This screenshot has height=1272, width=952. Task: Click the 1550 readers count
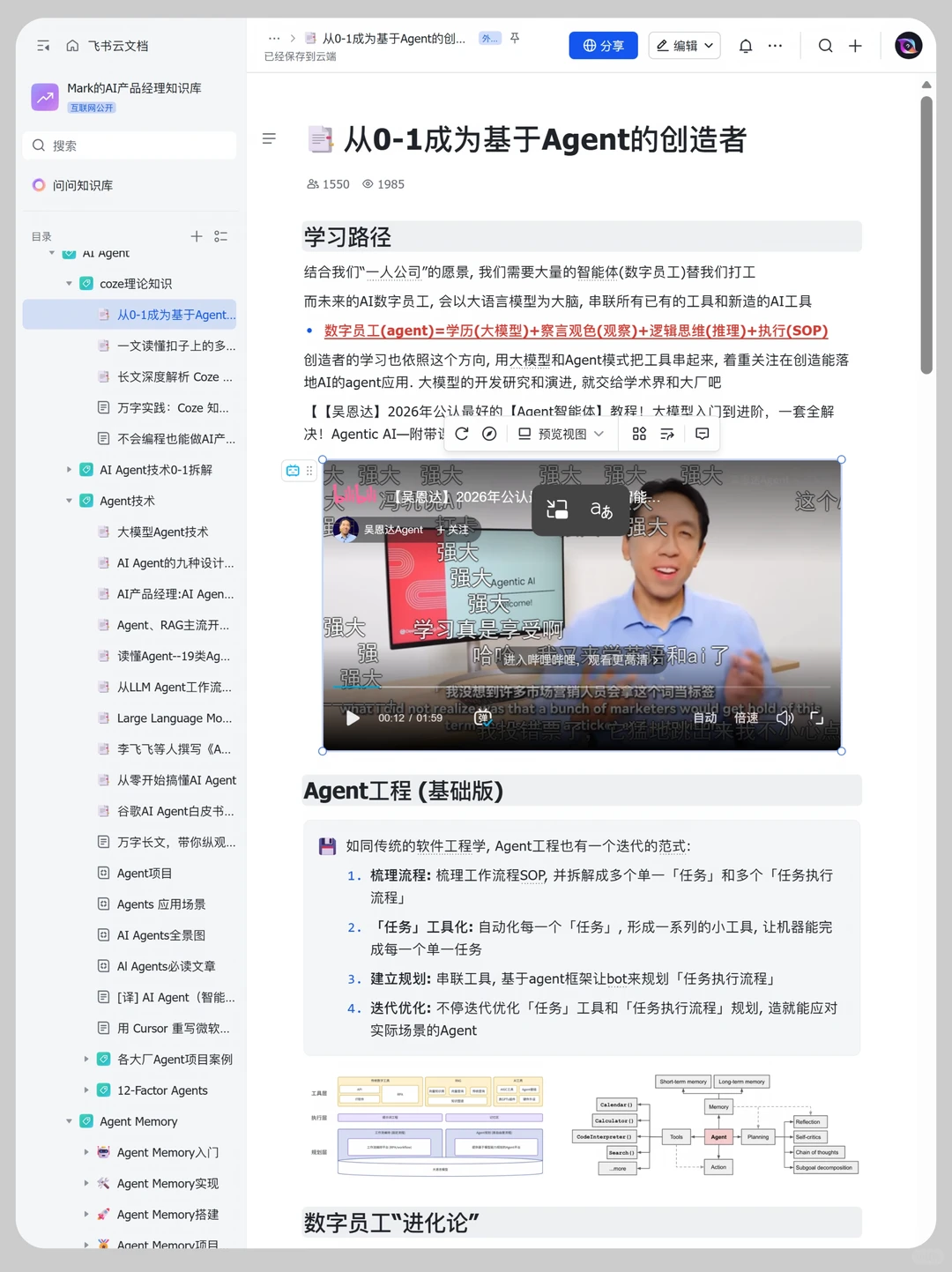click(328, 184)
